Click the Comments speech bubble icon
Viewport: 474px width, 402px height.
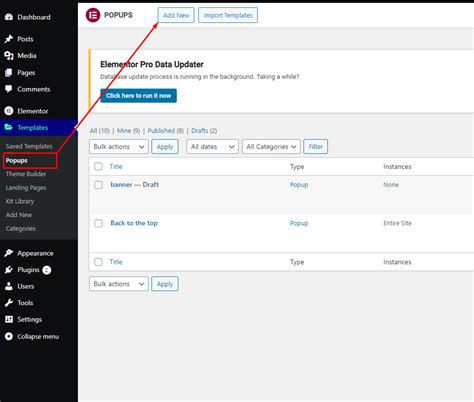pyautogui.click(x=9, y=89)
